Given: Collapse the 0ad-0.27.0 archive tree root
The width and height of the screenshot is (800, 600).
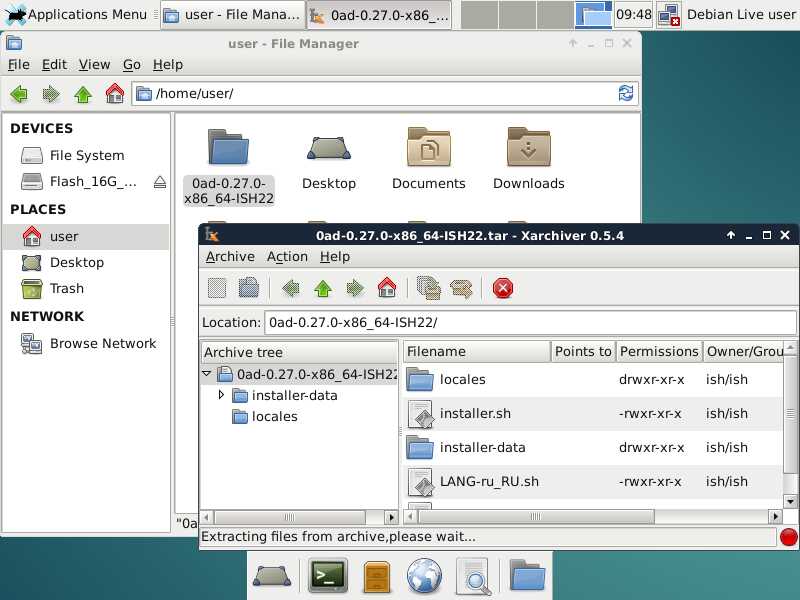Looking at the screenshot, I should coord(207,374).
